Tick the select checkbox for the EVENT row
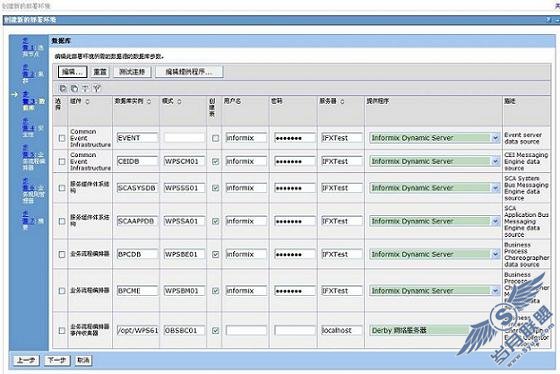 (62, 138)
